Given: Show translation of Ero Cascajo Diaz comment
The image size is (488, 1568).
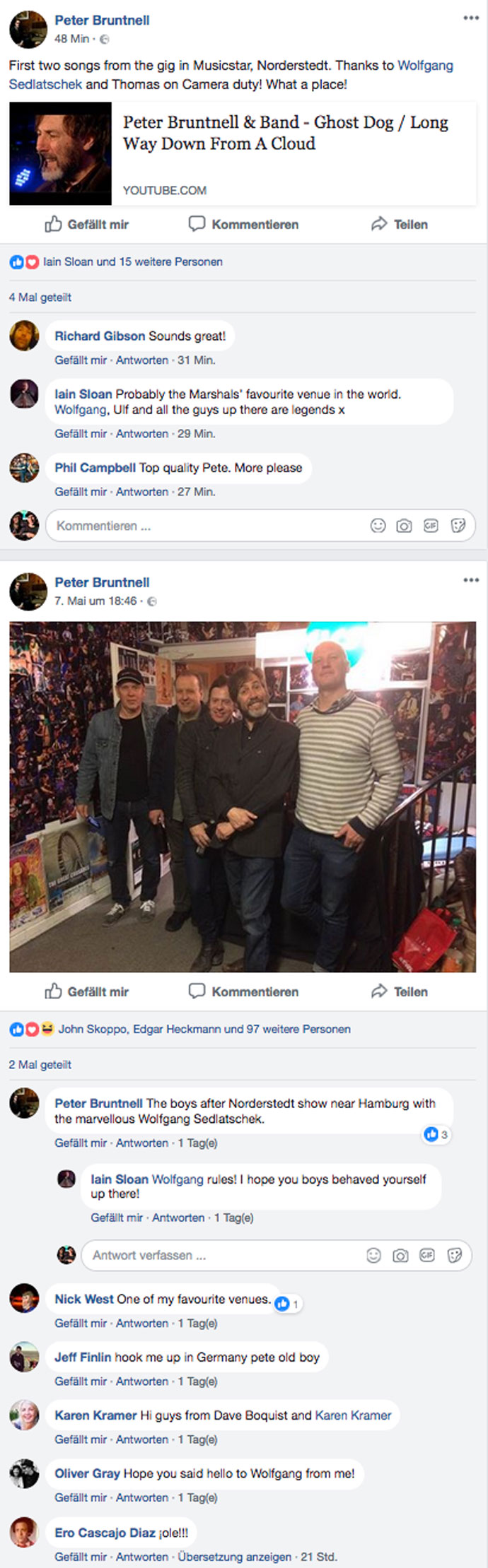Looking at the screenshot, I should [x=234, y=1557].
